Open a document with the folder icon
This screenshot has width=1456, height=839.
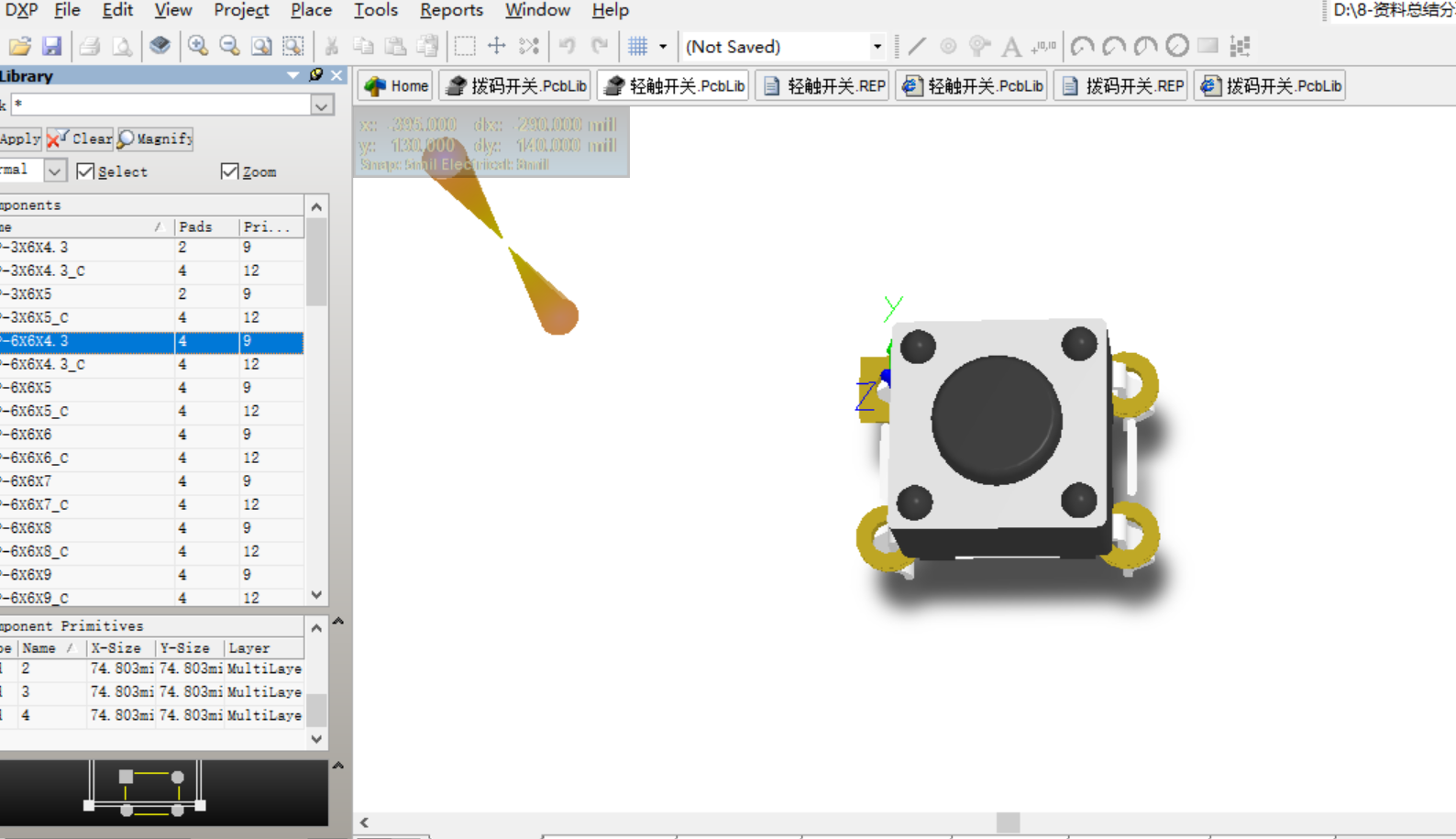coord(20,46)
